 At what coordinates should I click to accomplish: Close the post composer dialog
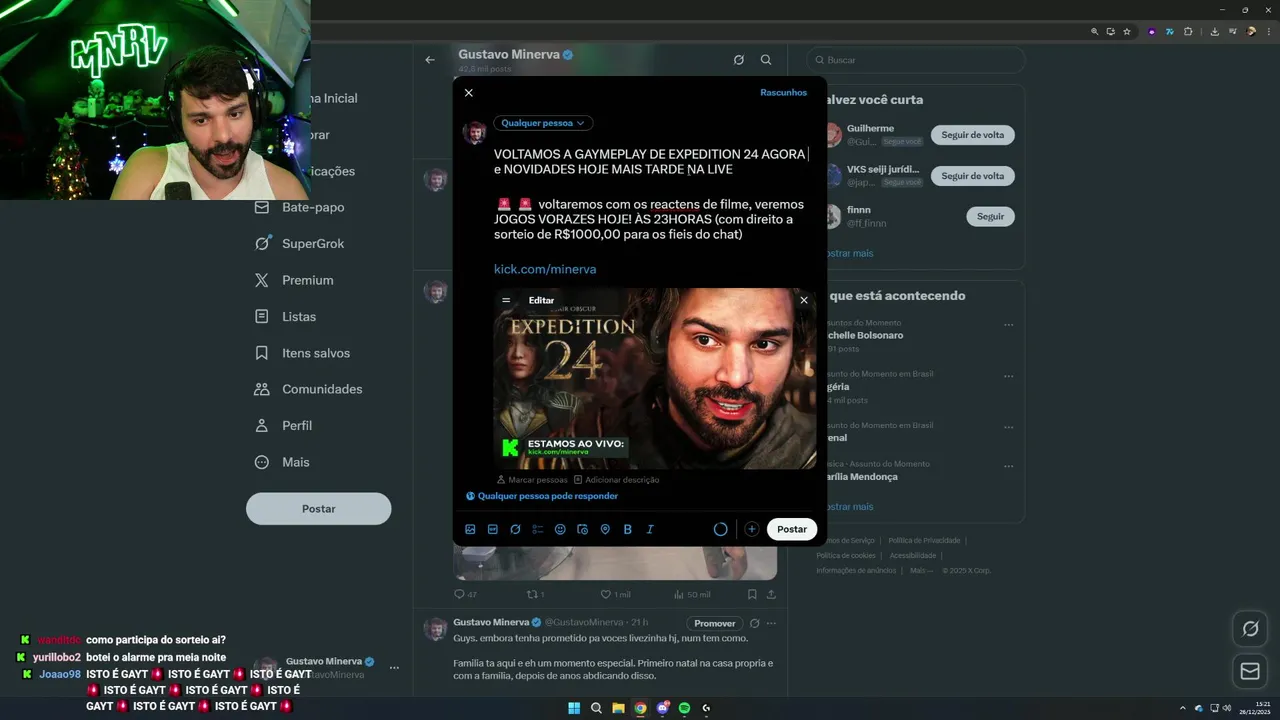click(468, 93)
